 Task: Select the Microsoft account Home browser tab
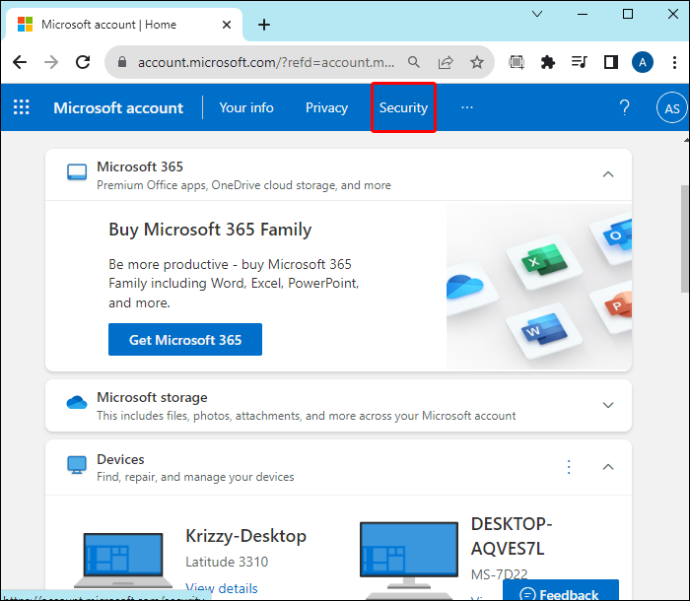point(123,25)
